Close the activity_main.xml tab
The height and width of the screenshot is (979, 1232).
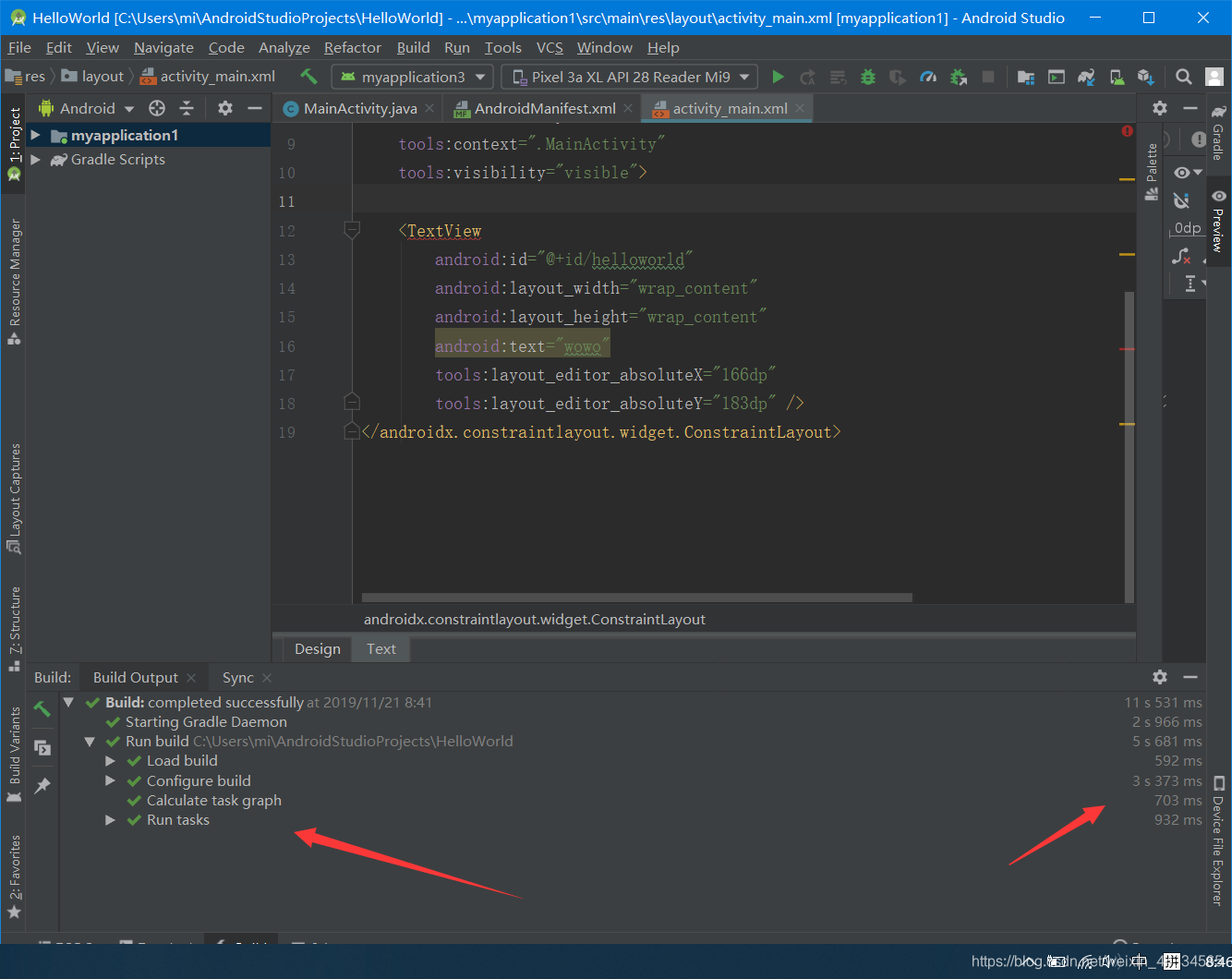800,108
